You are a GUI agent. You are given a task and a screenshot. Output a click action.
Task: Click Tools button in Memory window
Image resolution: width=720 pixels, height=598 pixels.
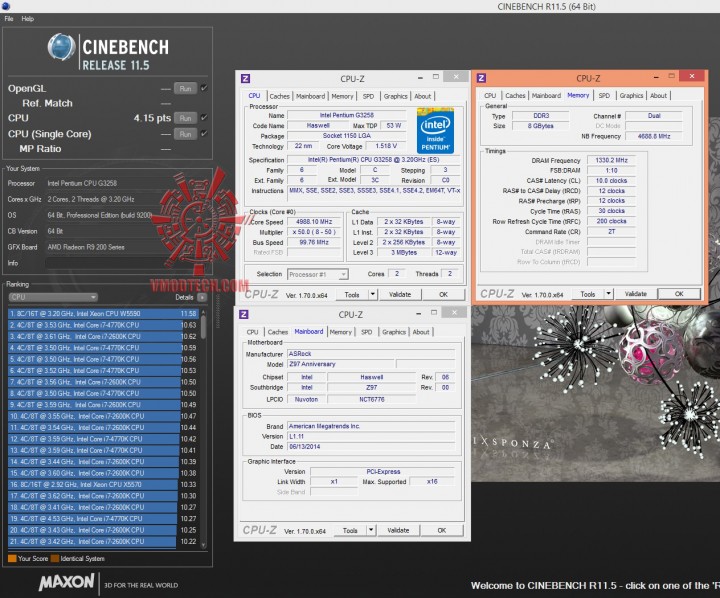(x=587, y=294)
